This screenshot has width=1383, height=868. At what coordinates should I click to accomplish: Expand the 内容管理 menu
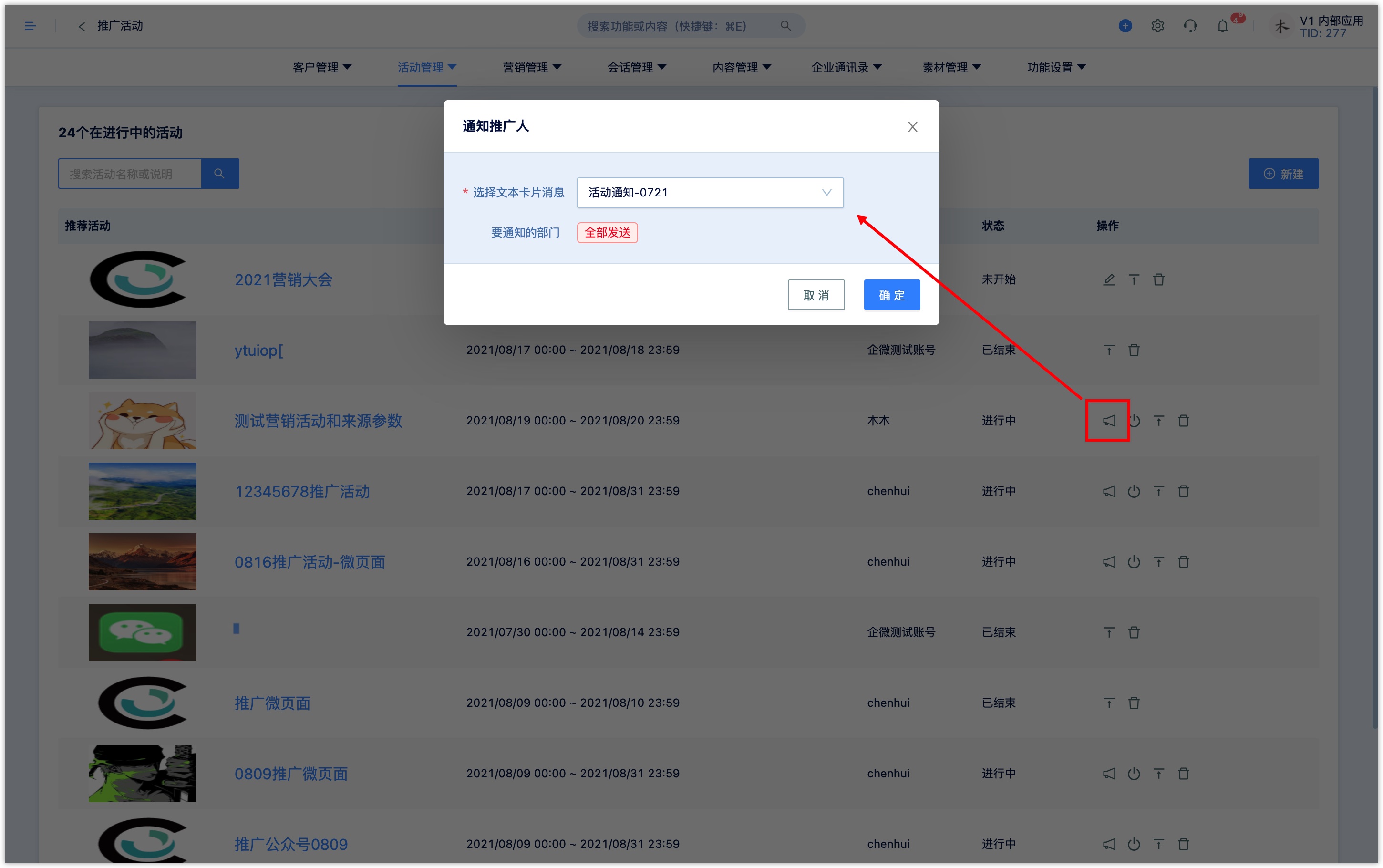pos(742,67)
